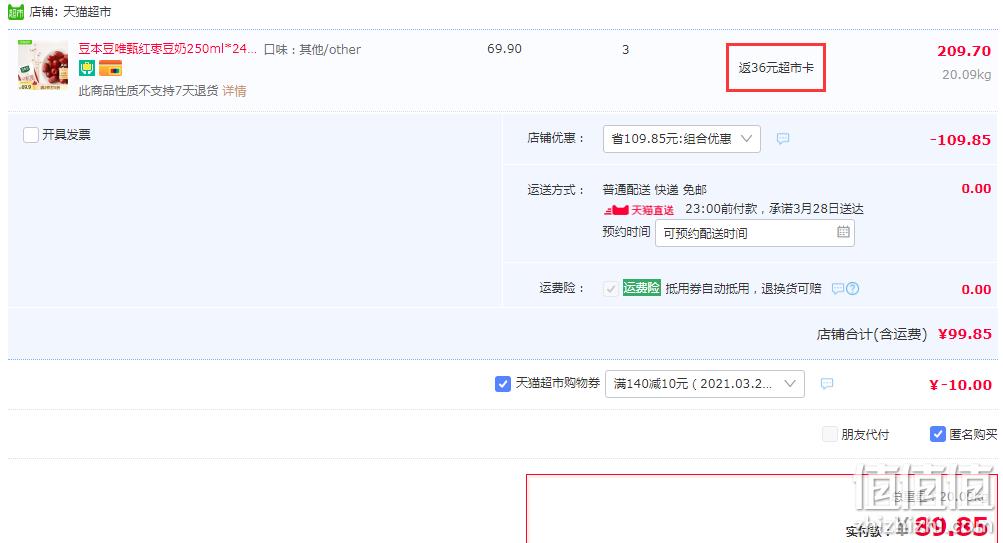The height and width of the screenshot is (543, 1003).
Task: Click the 69.90 unit price value
Action: 504,49
